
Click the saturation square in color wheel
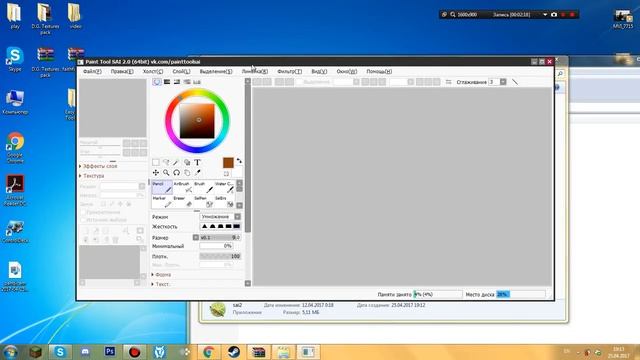coord(197,121)
